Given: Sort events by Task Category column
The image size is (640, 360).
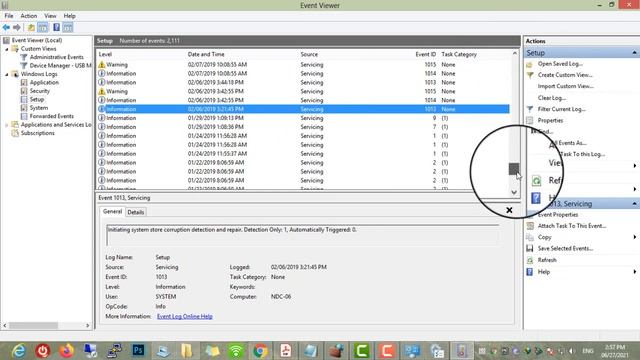Looking at the screenshot, I should pos(459,54).
